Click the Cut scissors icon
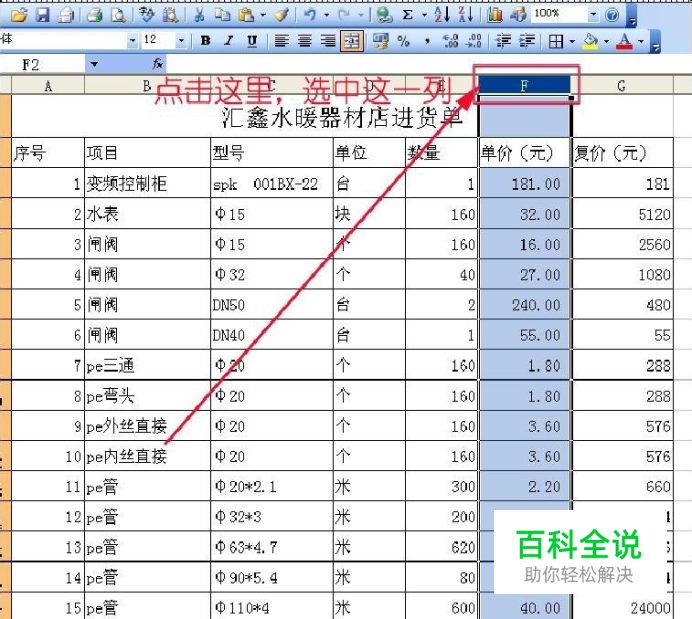The image size is (692, 619). pos(199,15)
